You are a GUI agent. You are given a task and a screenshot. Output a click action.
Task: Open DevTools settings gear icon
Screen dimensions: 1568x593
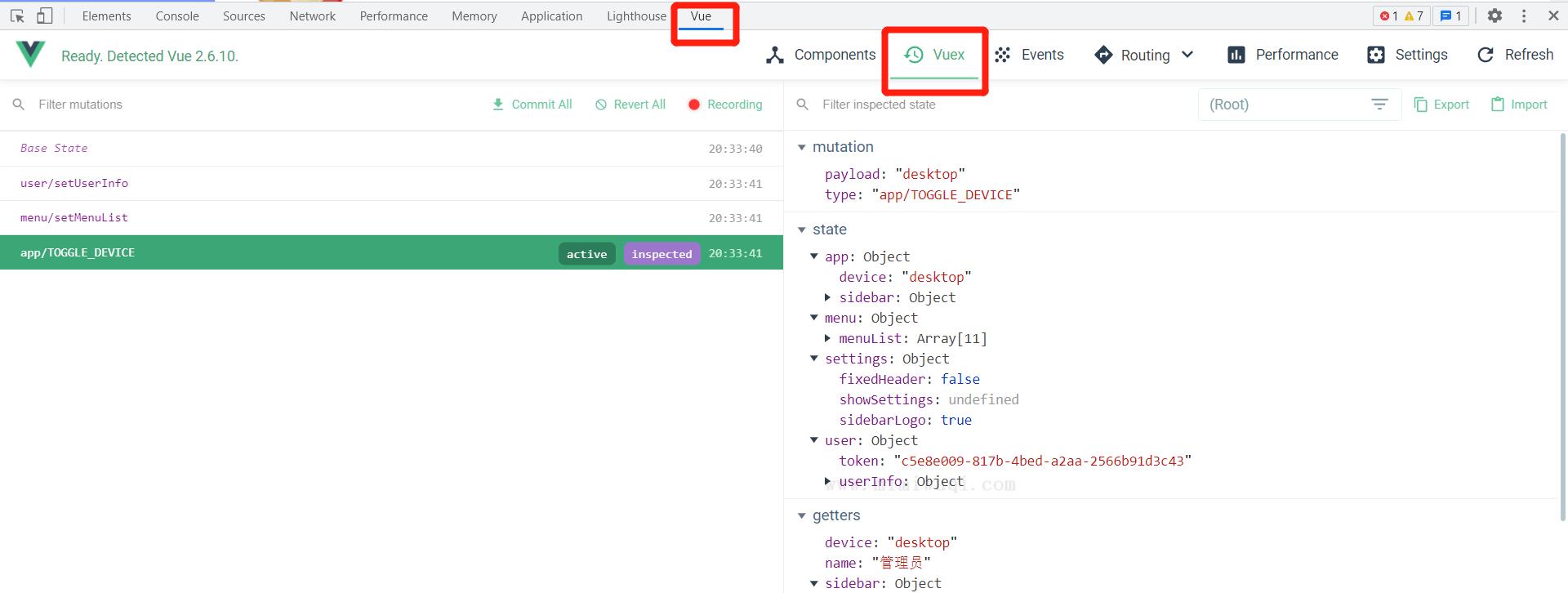[x=1494, y=16]
